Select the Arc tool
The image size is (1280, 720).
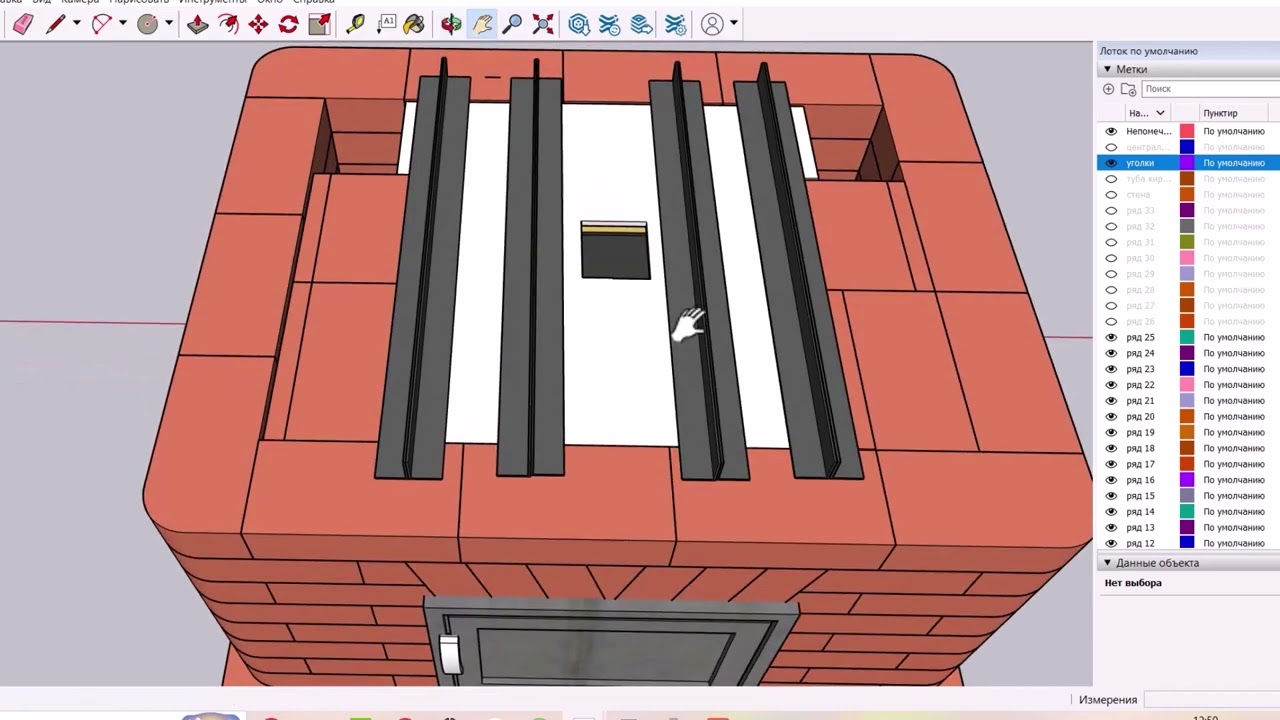click(x=101, y=24)
